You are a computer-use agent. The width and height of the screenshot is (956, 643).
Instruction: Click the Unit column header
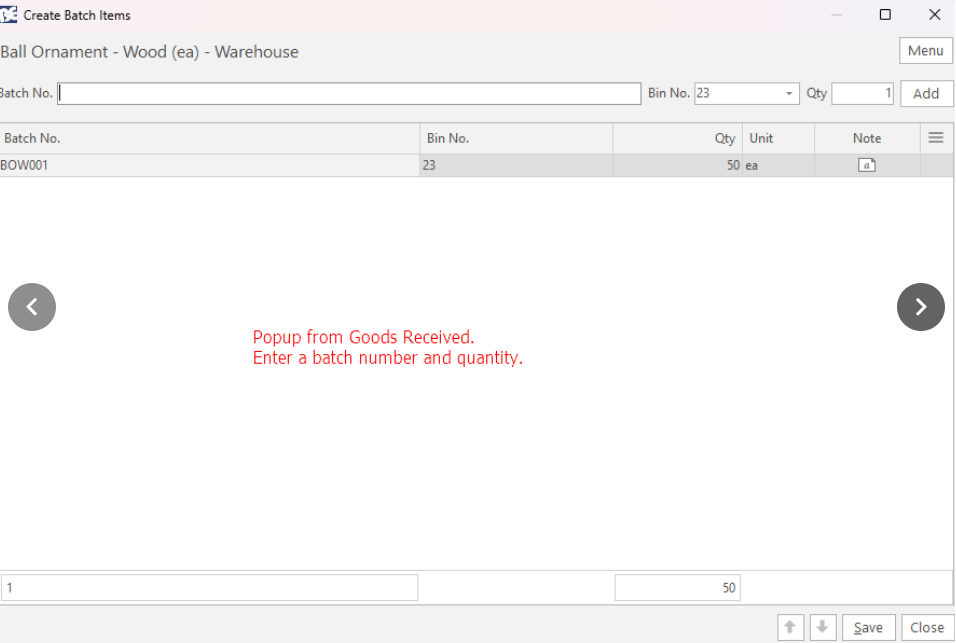778,138
